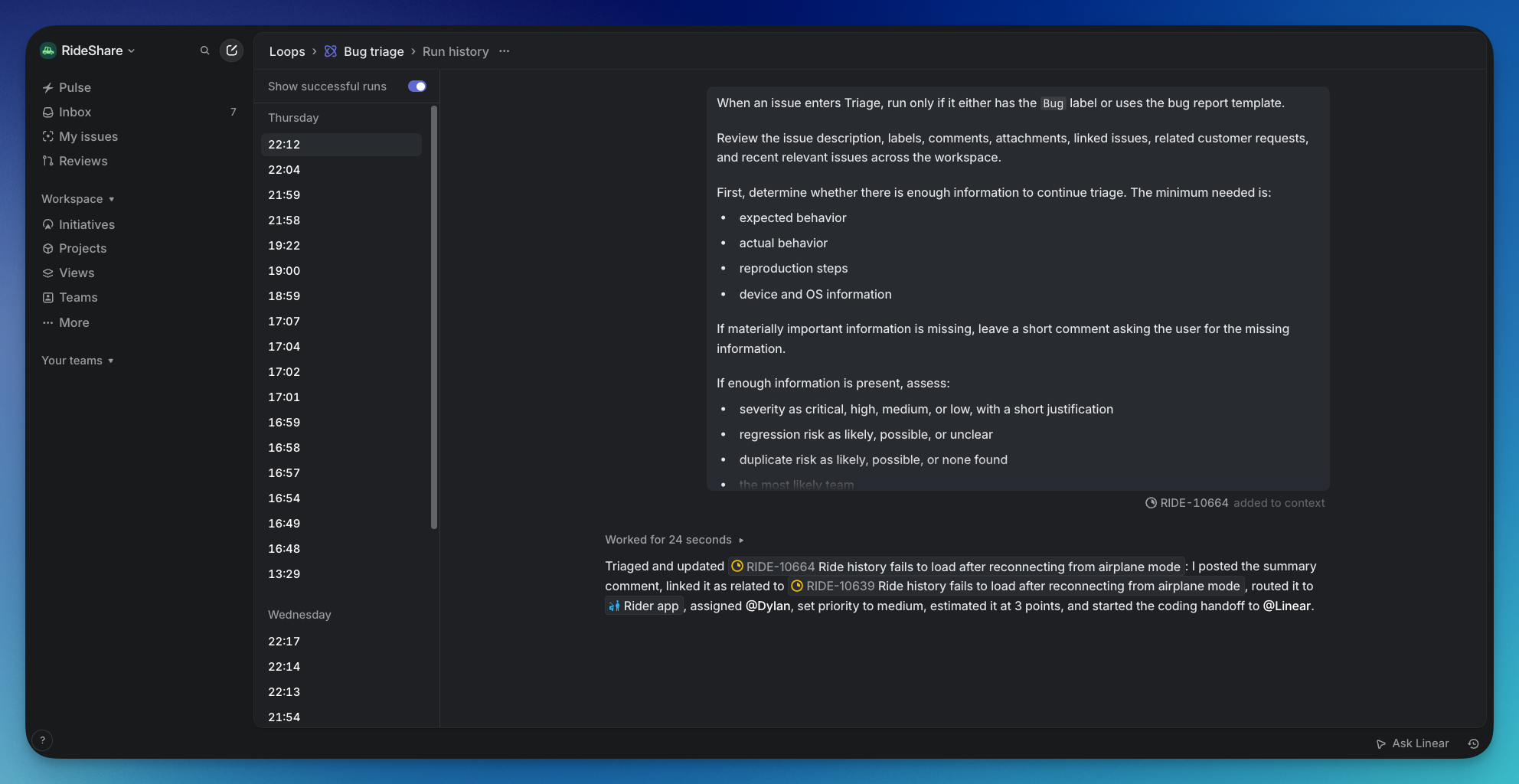
Task: Select the 18:59 run
Action: coord(341,296)
